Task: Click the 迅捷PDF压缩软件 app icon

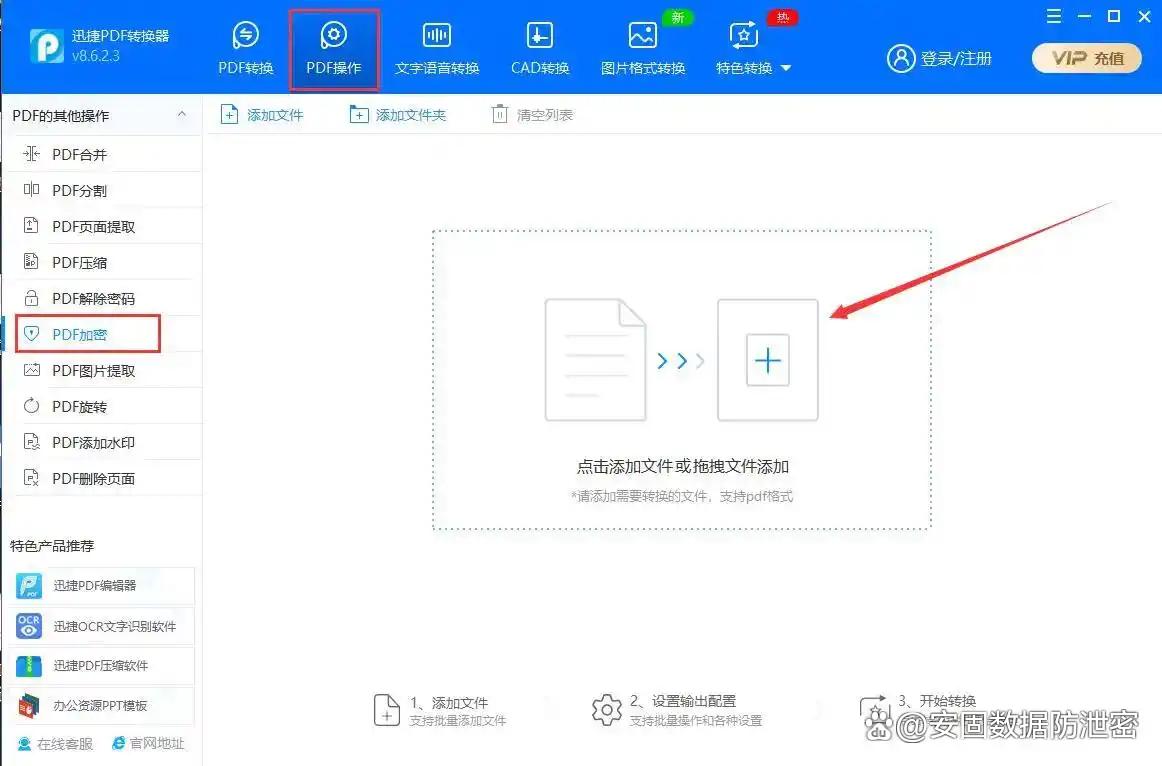Action: [29, 665]
